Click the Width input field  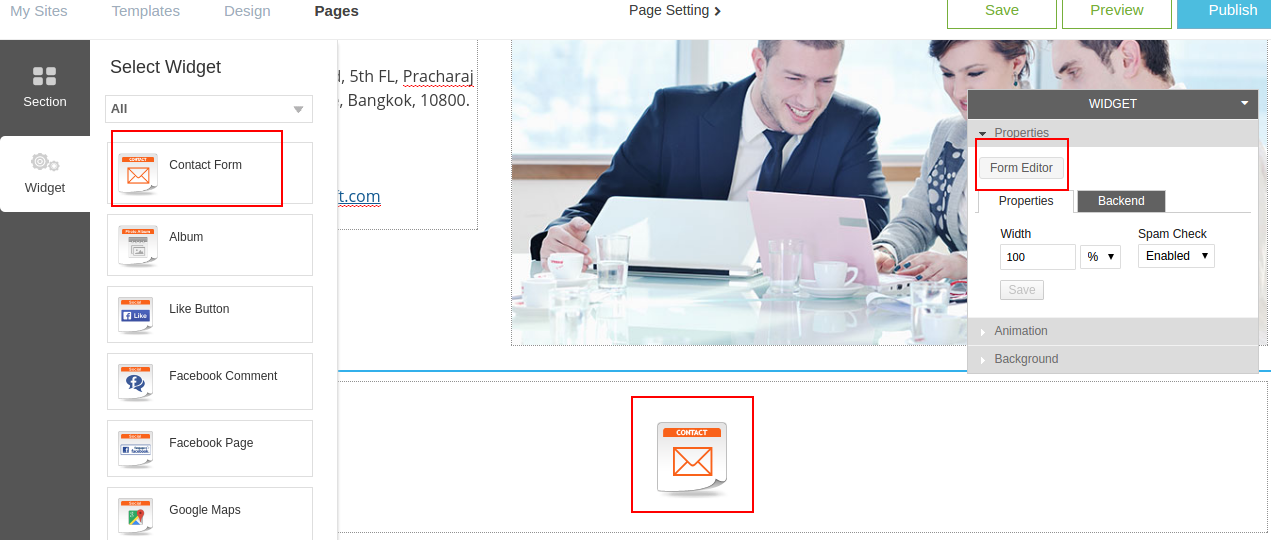(x=1037, y=257)
